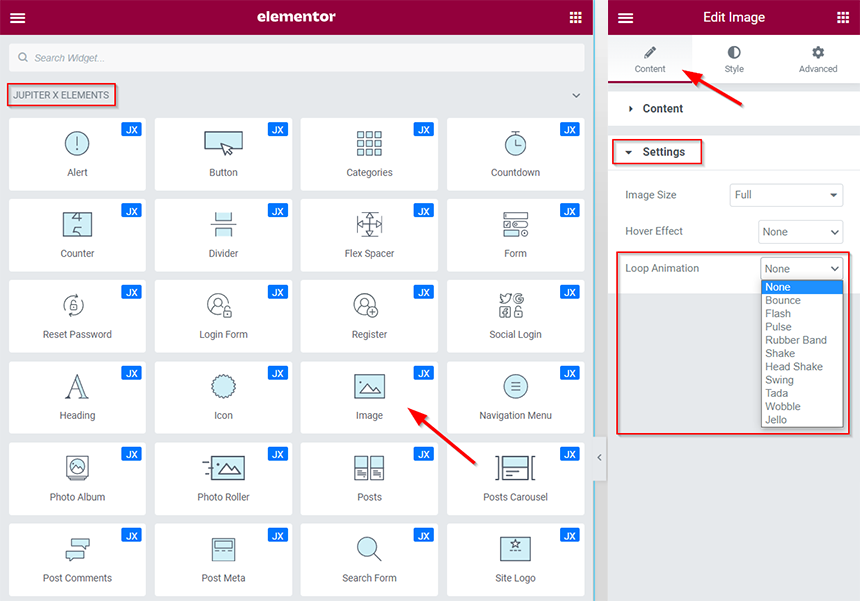Open the Hover Effect dropdown
The image size is (860, 601).
tap(800, 232)
